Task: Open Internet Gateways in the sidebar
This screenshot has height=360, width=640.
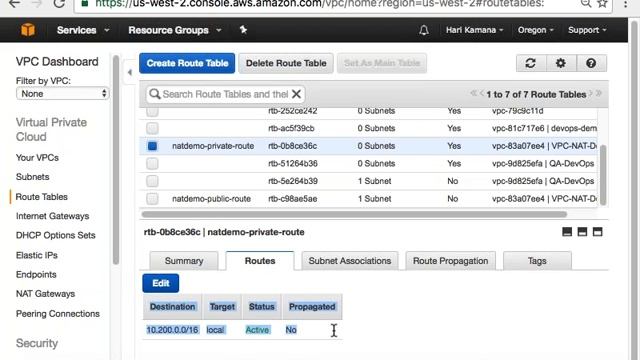Action: point(52,216)
